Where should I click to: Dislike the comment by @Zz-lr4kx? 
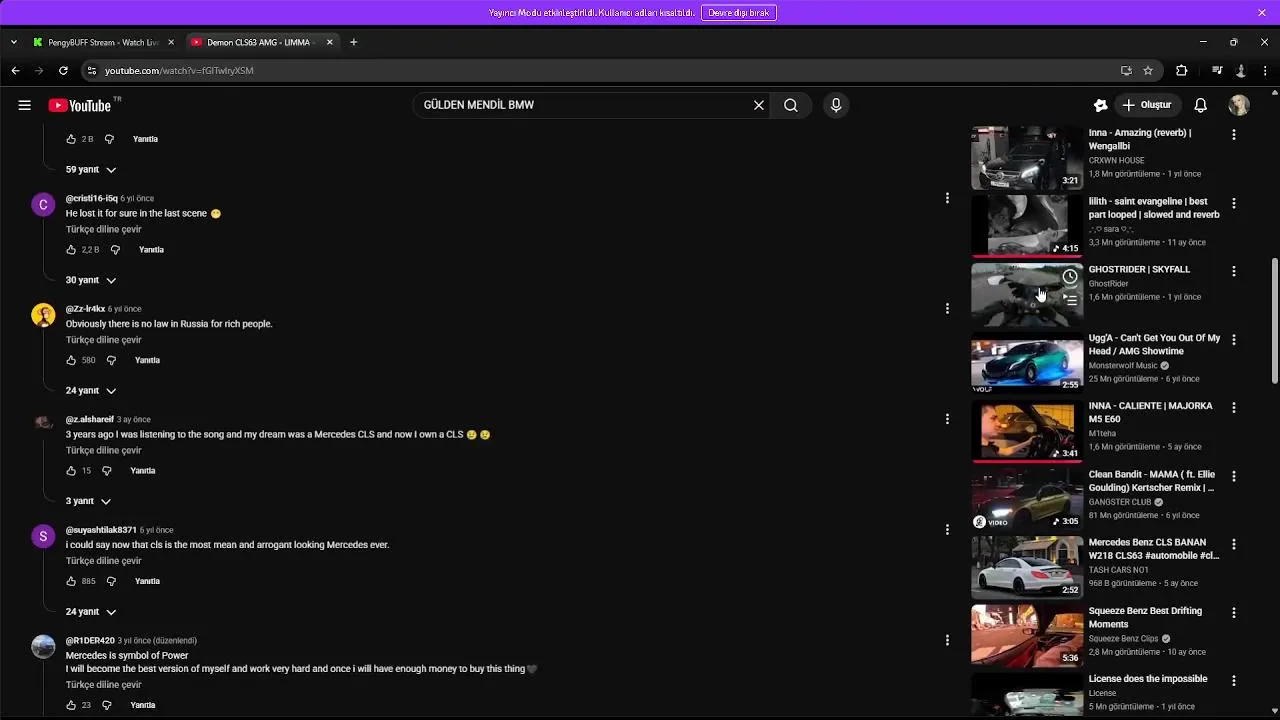(111, 360)
